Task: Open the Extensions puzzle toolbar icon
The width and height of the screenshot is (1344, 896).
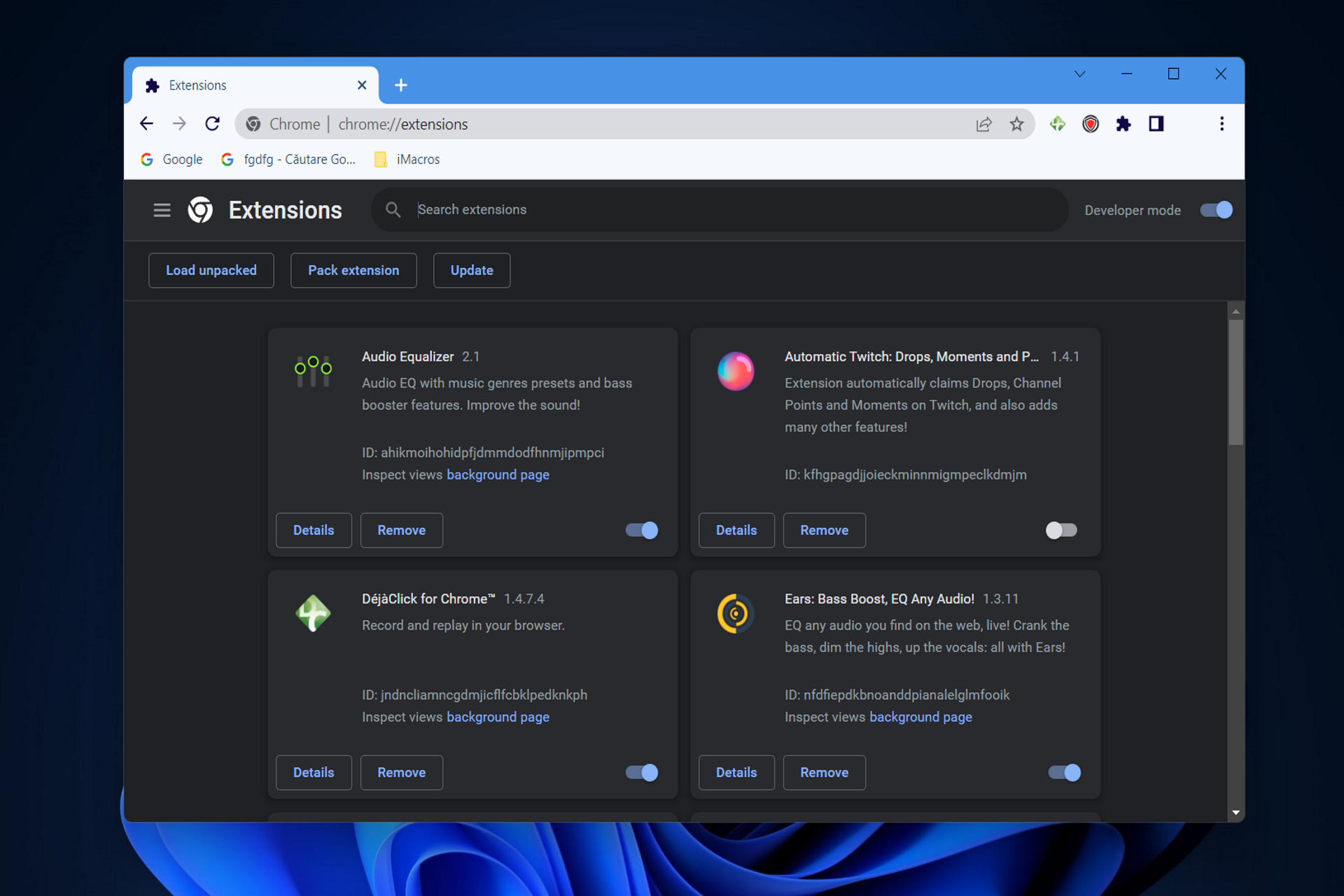Action: click(1123, 124)
